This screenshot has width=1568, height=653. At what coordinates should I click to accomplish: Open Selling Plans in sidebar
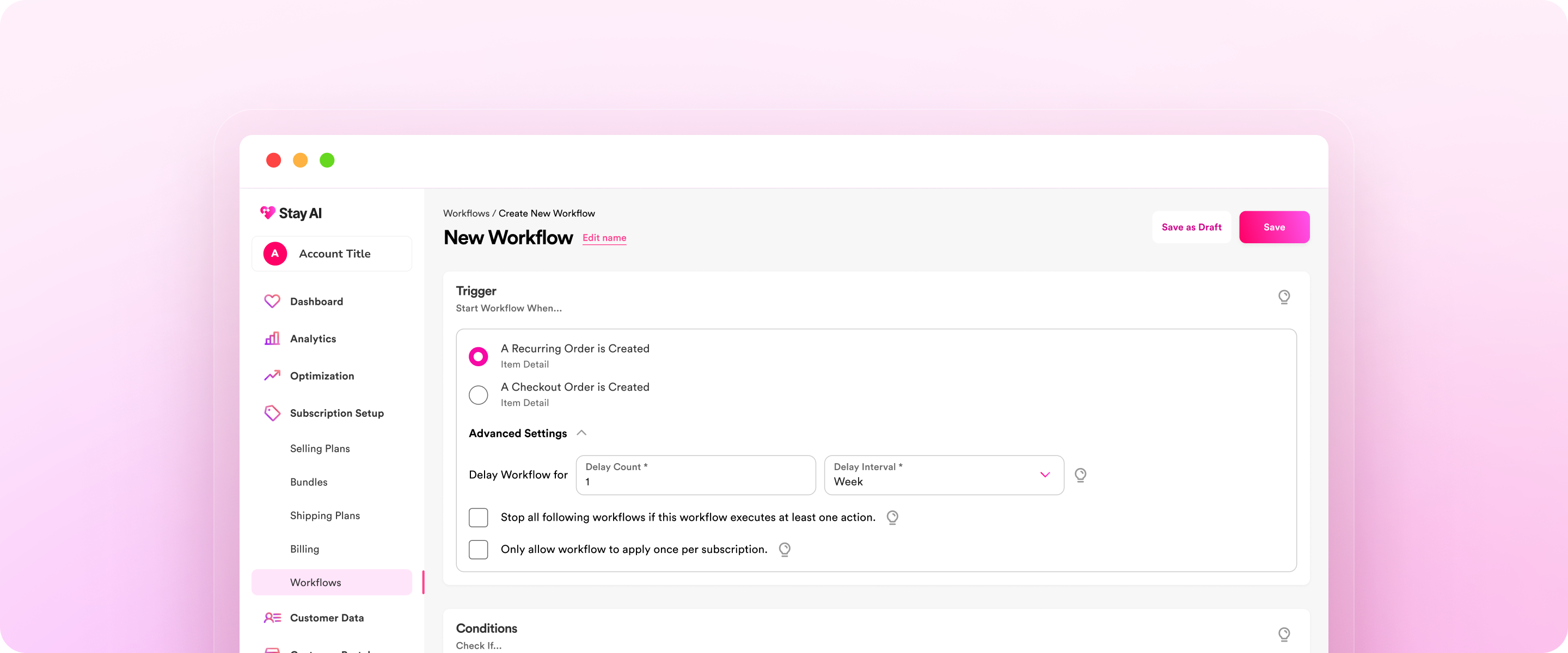pos(320,448)
